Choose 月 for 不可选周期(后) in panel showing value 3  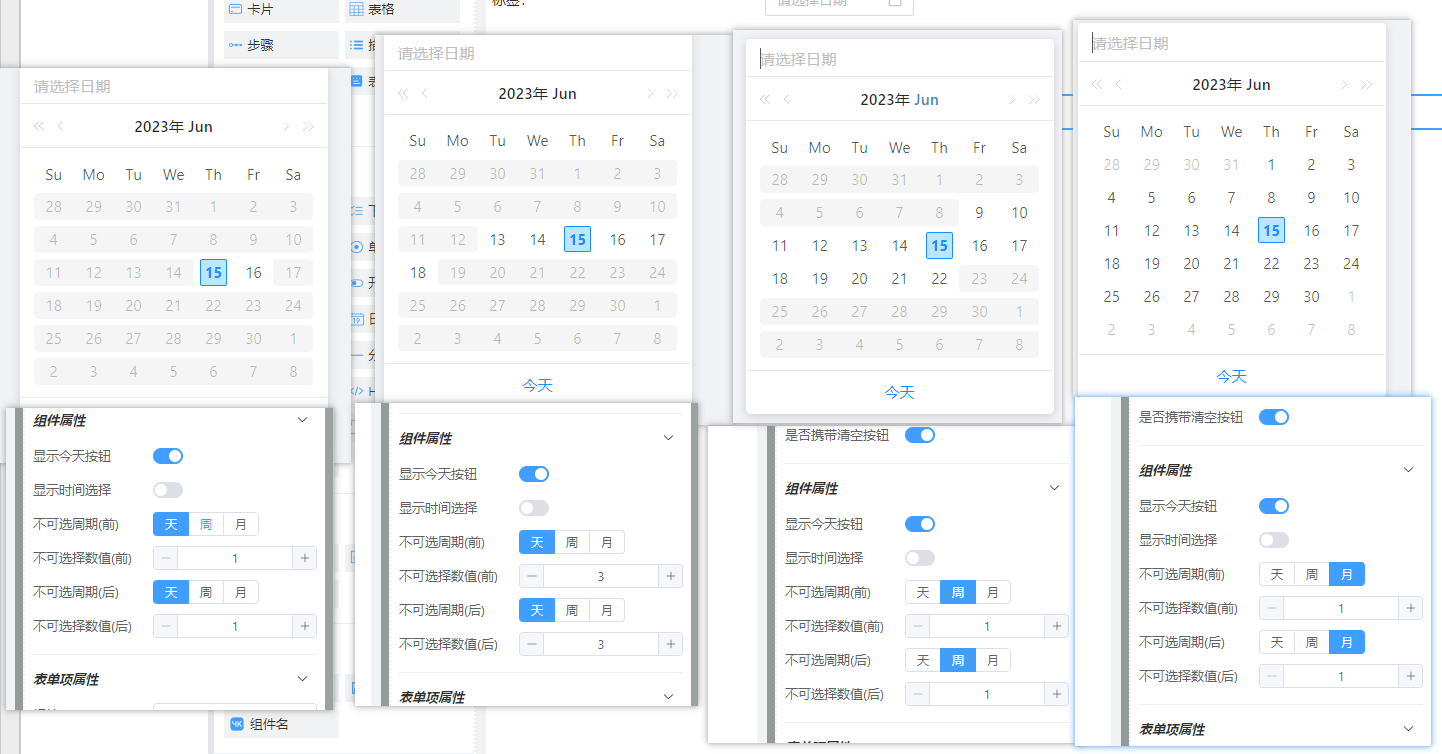(607, 610)
